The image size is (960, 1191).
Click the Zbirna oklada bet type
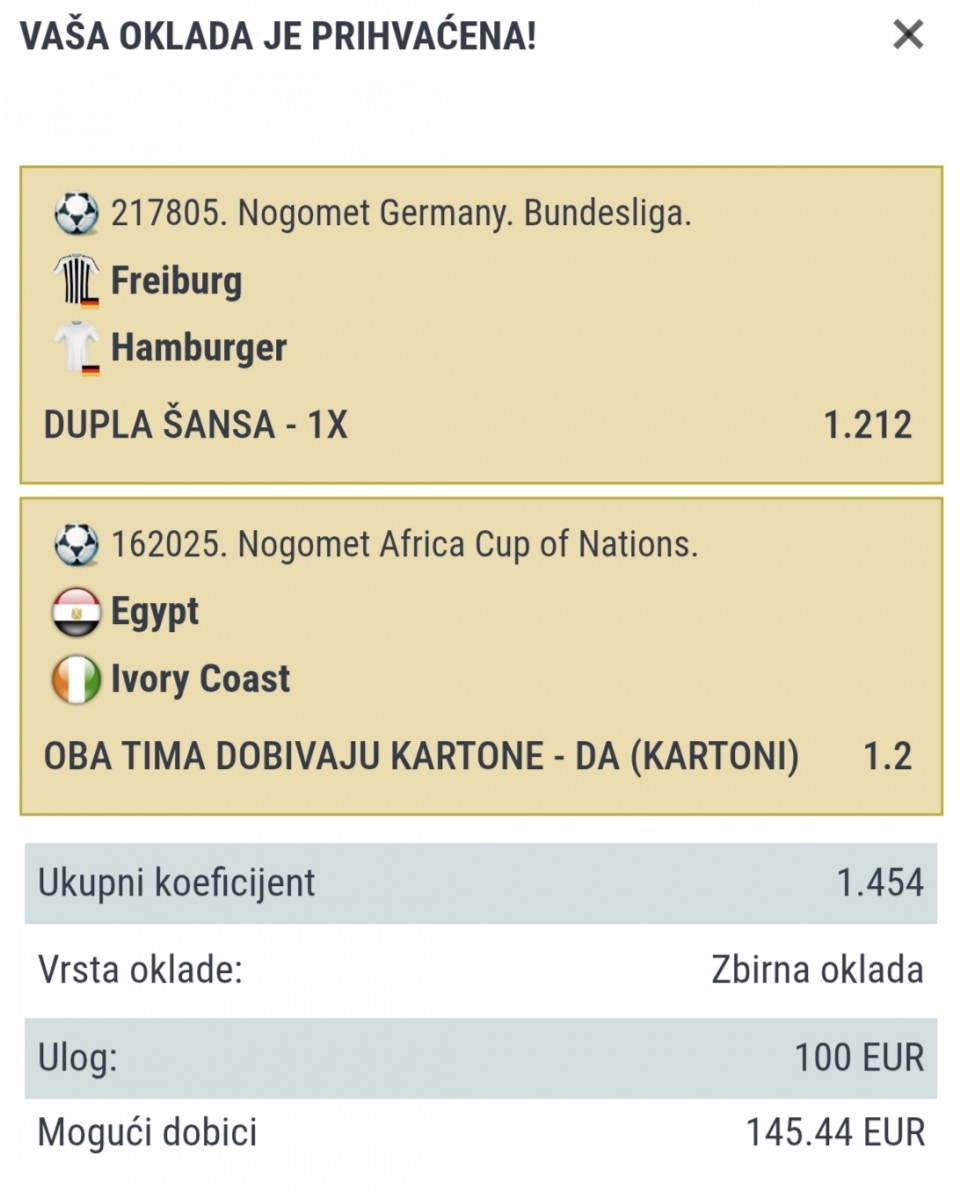pyautogui.click(x=817, y=970)
